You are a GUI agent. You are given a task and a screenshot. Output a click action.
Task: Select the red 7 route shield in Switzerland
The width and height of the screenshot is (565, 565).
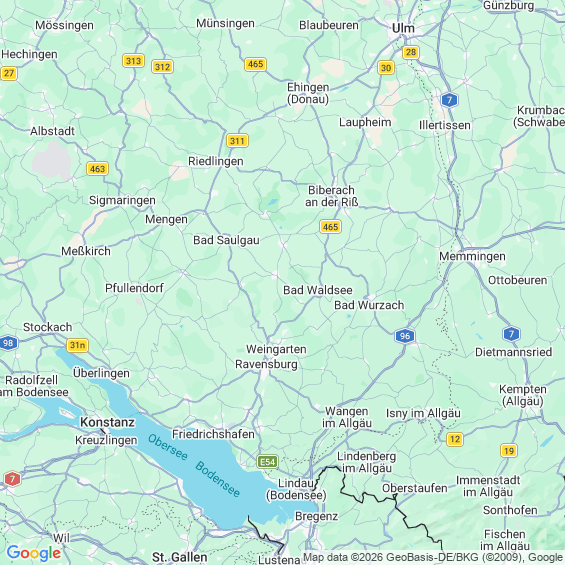pos(13,479)
